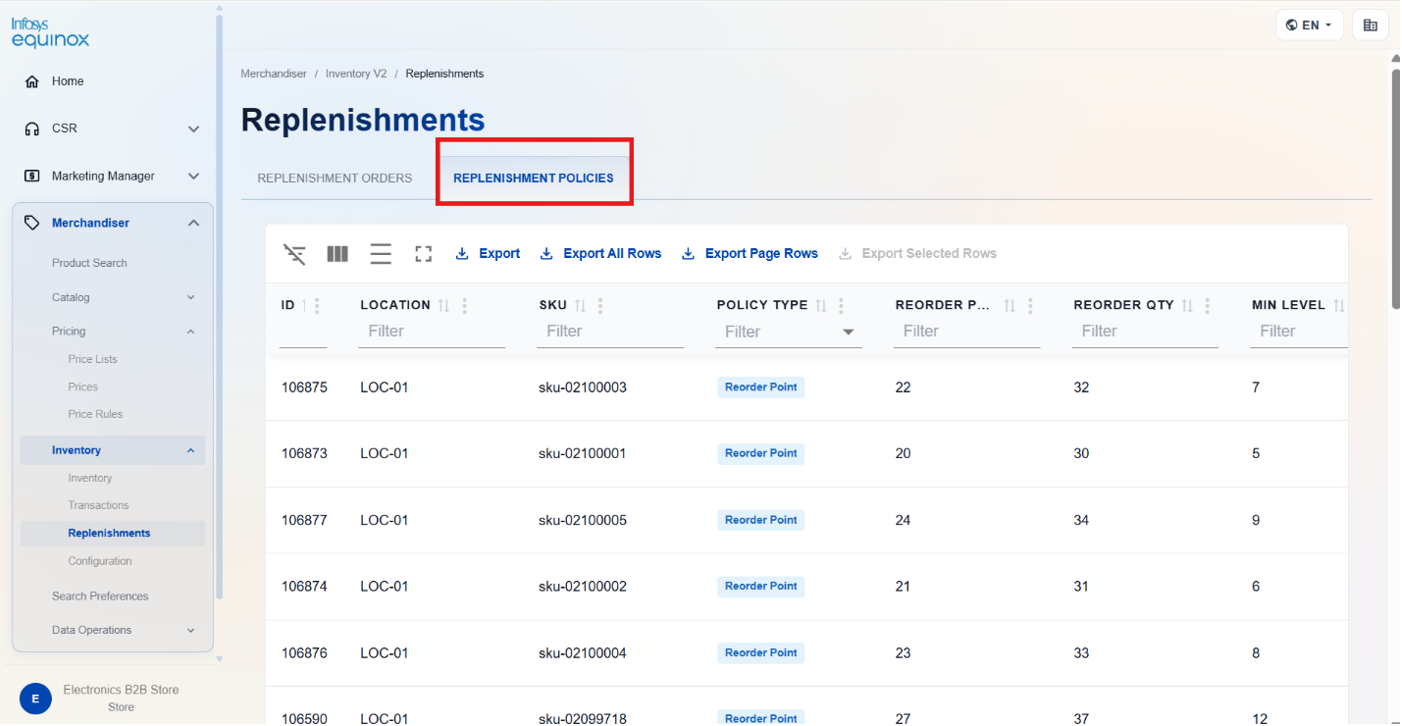Click Export Selected Rows button
Image resolution: width=1402 pixels, height=726 pixels.
(x=917, y=254)
